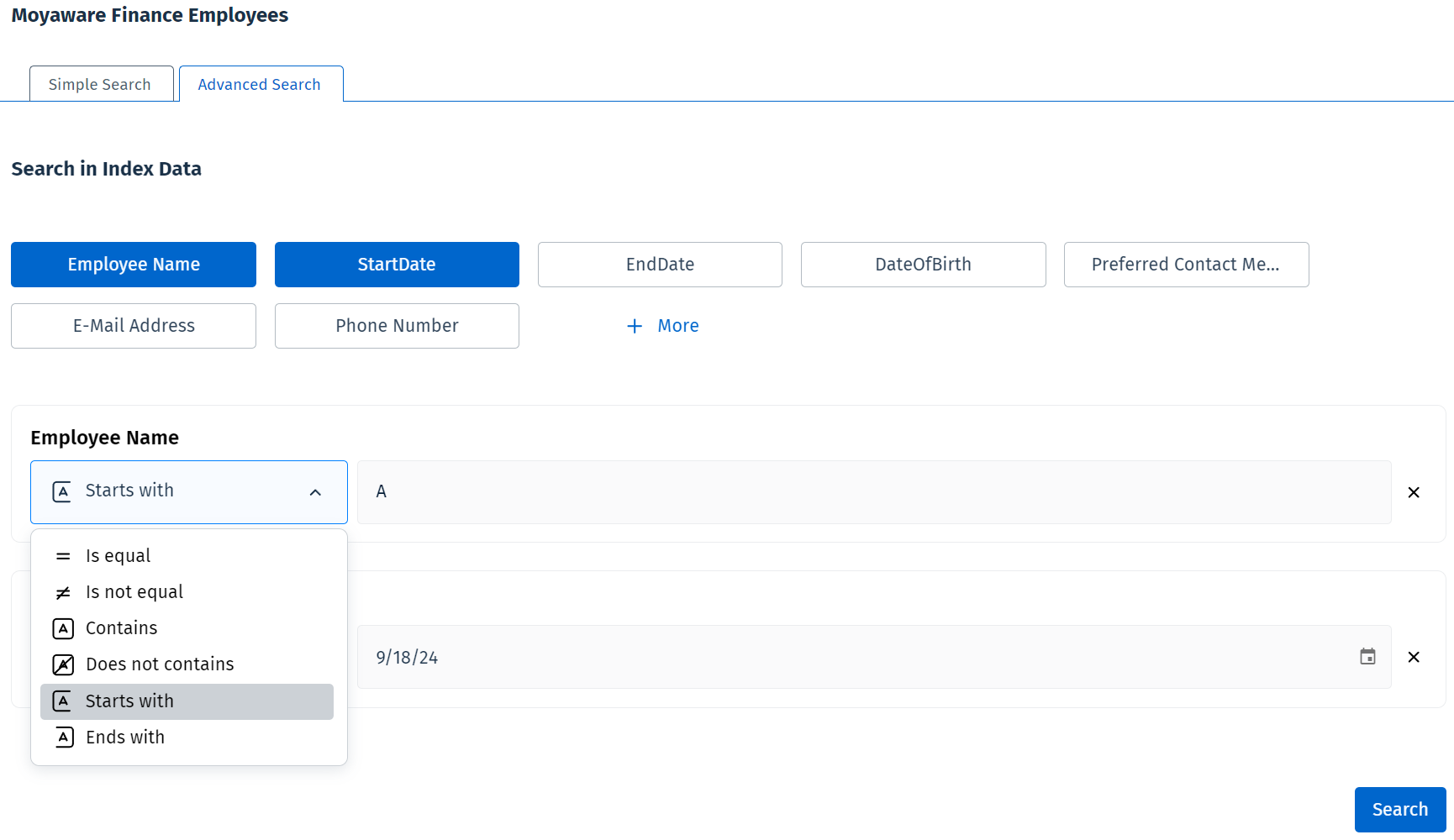This screenshot has width=1454, height=840.
Task: Enable the EndDate field filter
Action: (660, 265)
